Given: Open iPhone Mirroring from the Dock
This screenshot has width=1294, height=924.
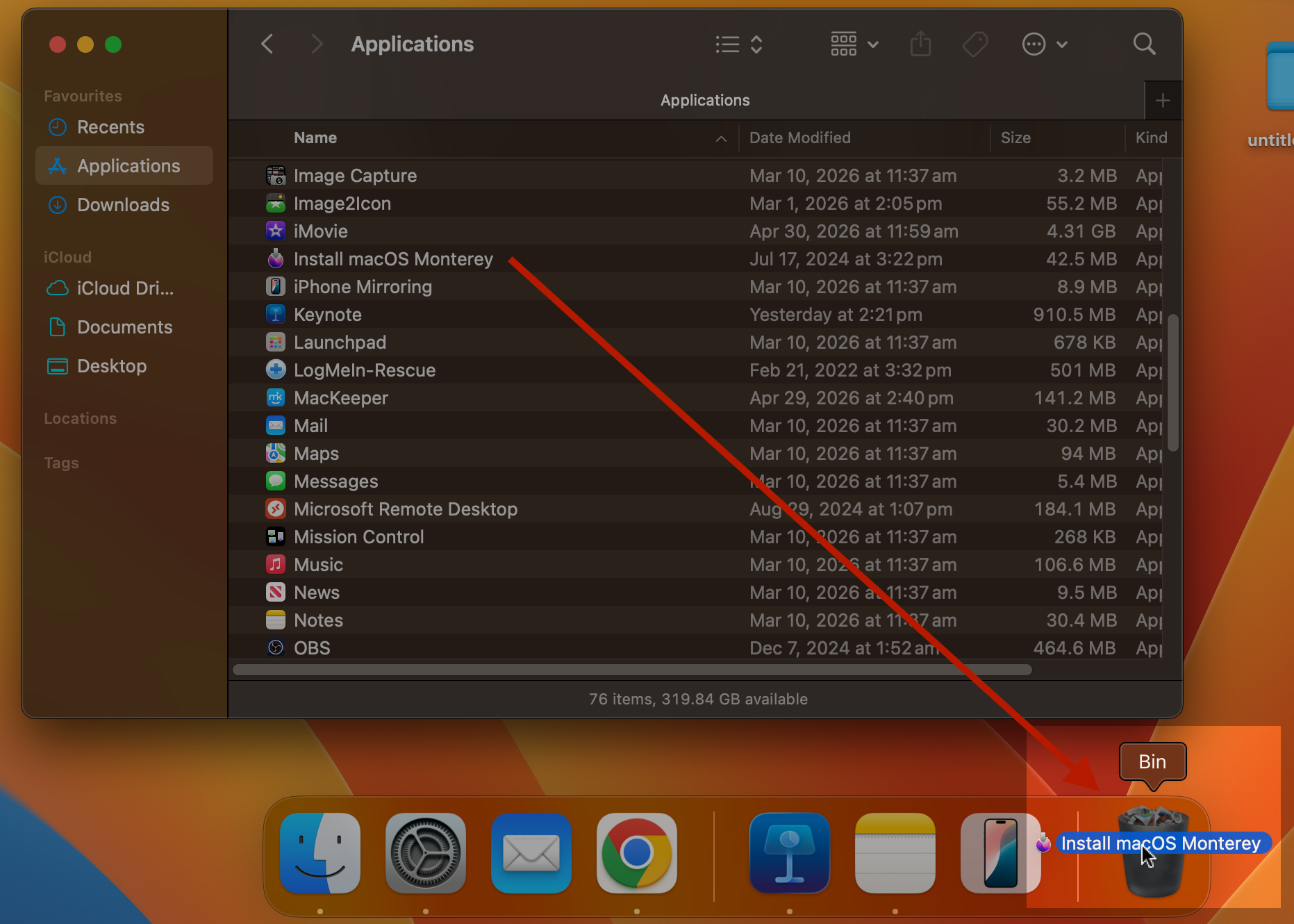Looking at the screenshot, I should (1001, 853).
